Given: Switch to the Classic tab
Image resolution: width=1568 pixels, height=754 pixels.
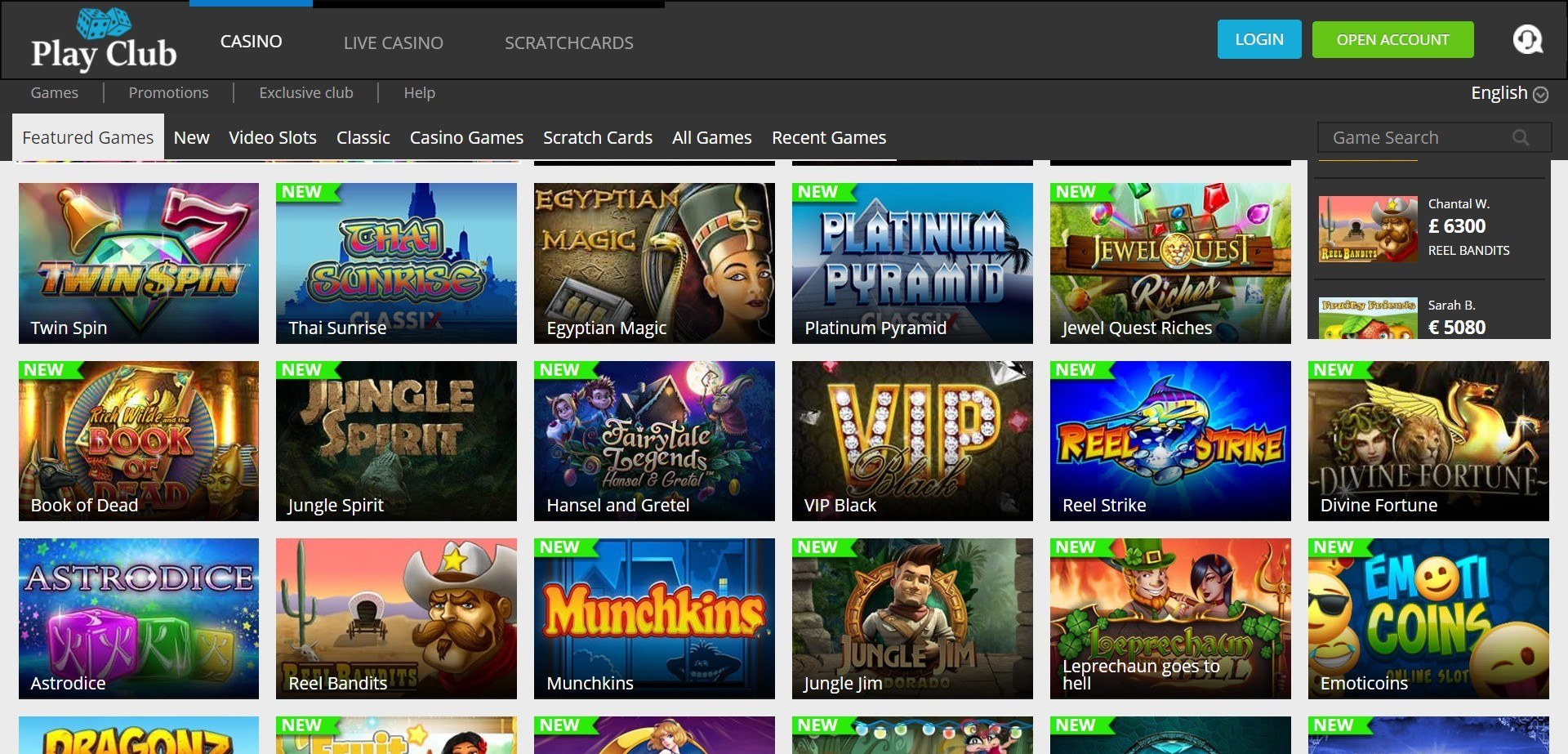Looking at the screenshot, I should point(363,137).
